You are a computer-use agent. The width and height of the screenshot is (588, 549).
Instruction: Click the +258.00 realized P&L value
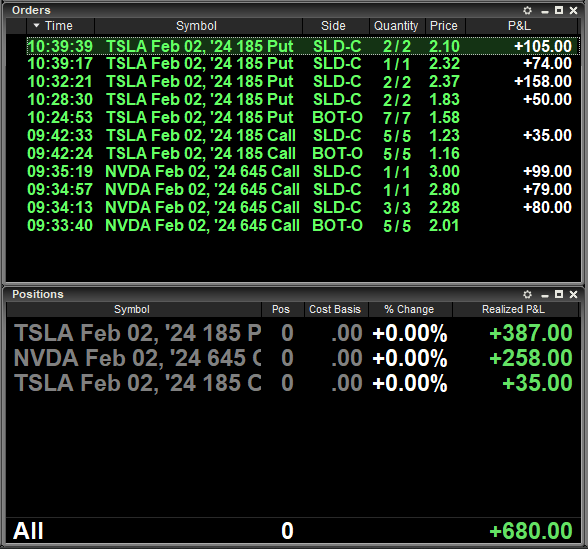coord(531,358)
